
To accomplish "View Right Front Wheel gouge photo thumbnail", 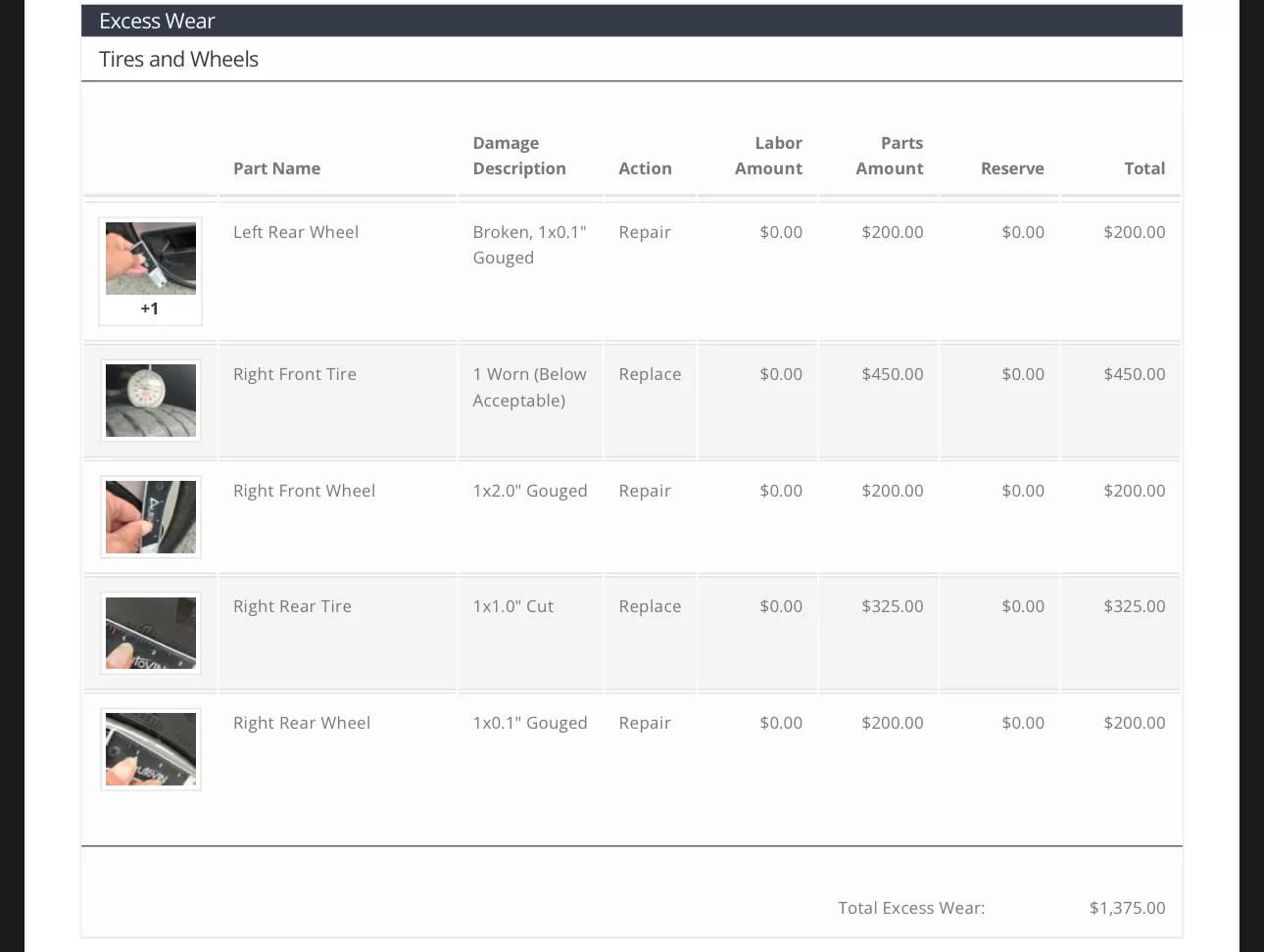I will tap(151, 517).
